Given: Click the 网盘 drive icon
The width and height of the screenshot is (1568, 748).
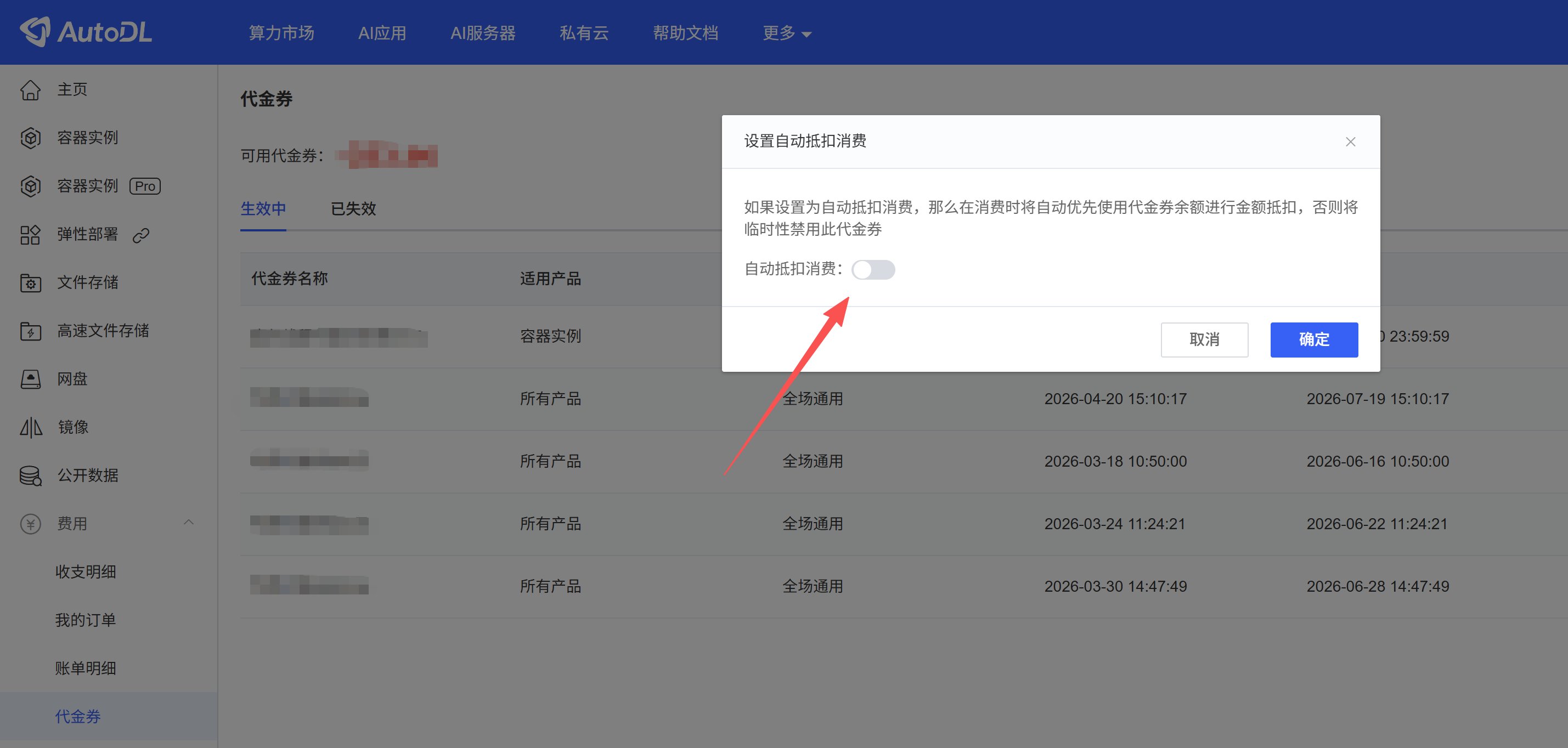Looking at the screenshot, I should pyautogui.click(x=30, y=378).
